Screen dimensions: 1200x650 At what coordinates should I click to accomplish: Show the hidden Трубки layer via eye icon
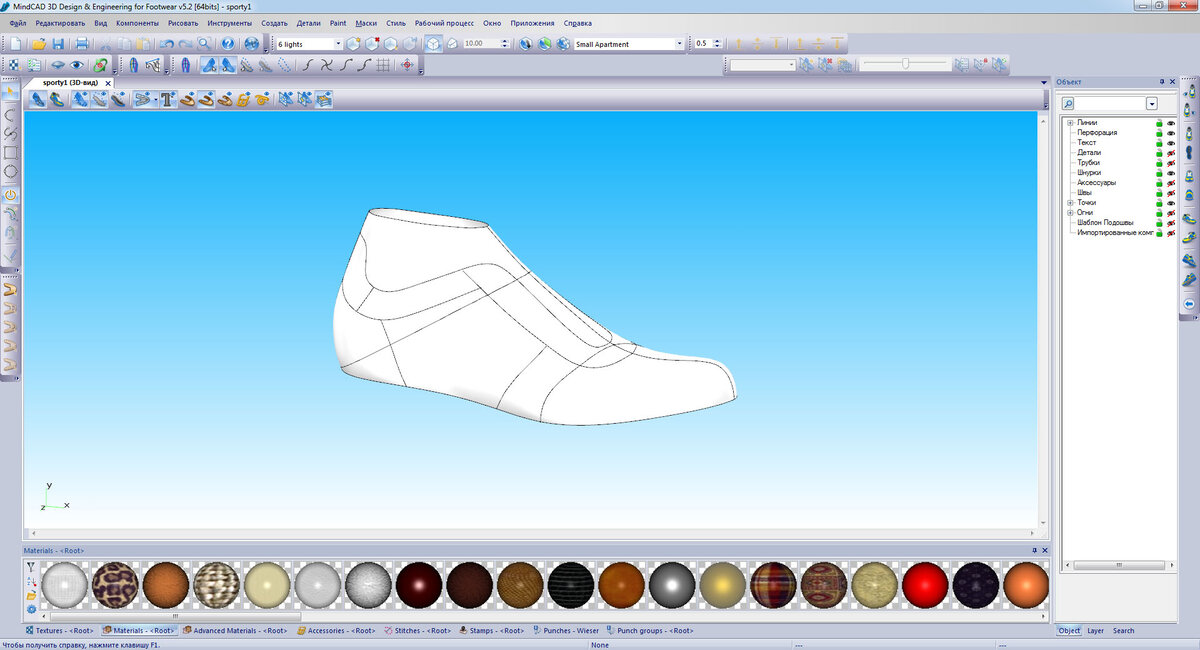(1171, 163)
